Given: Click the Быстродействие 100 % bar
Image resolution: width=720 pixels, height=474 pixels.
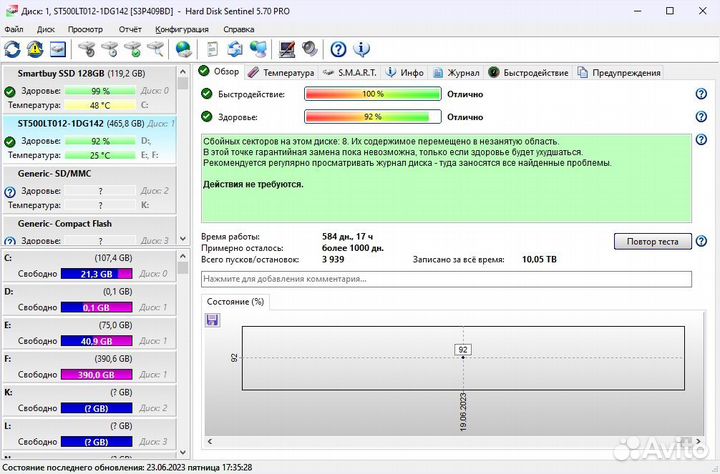Looking at the screenshot, I should coord(372,94).
